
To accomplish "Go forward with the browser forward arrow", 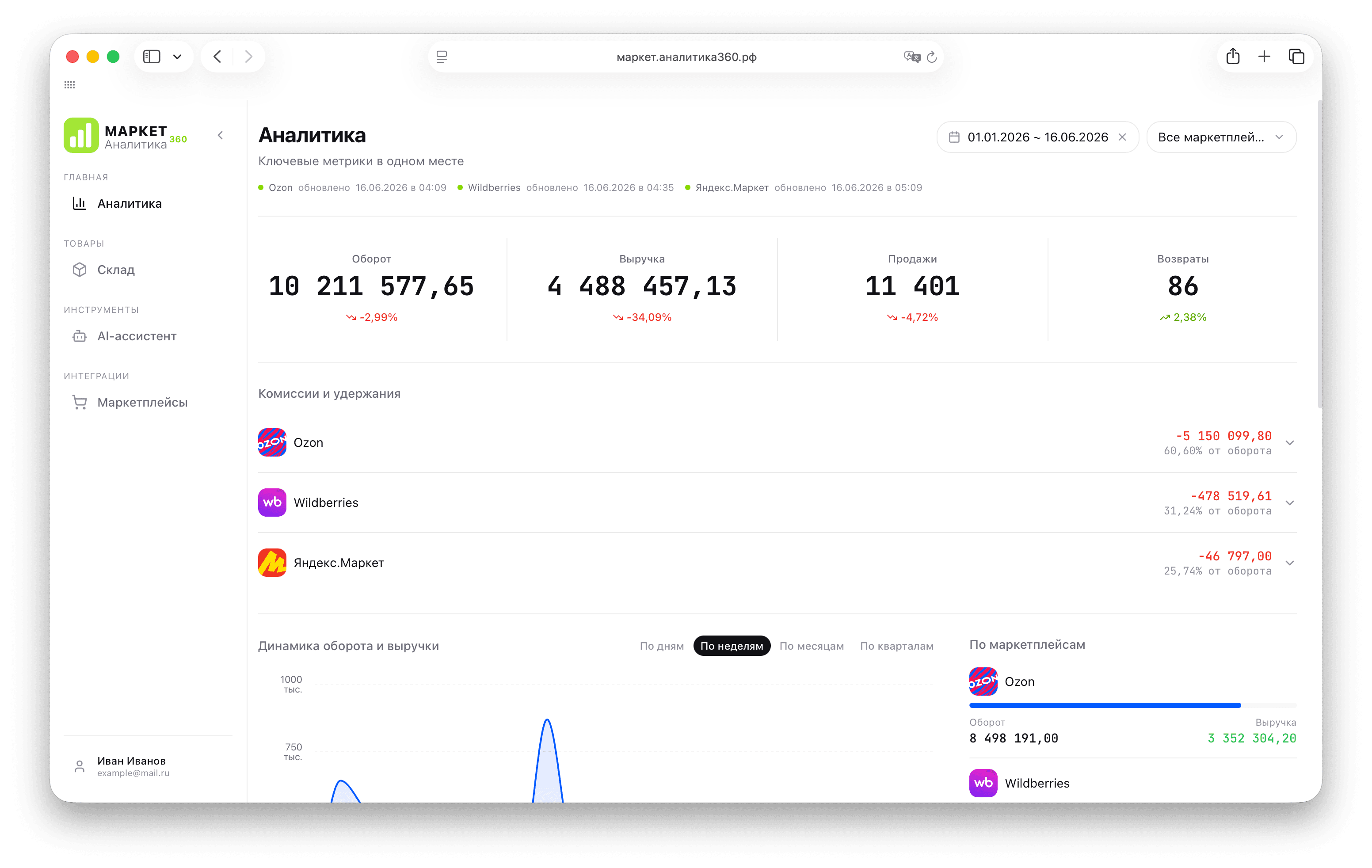I will pyautogui.click(x=248, y=57).
